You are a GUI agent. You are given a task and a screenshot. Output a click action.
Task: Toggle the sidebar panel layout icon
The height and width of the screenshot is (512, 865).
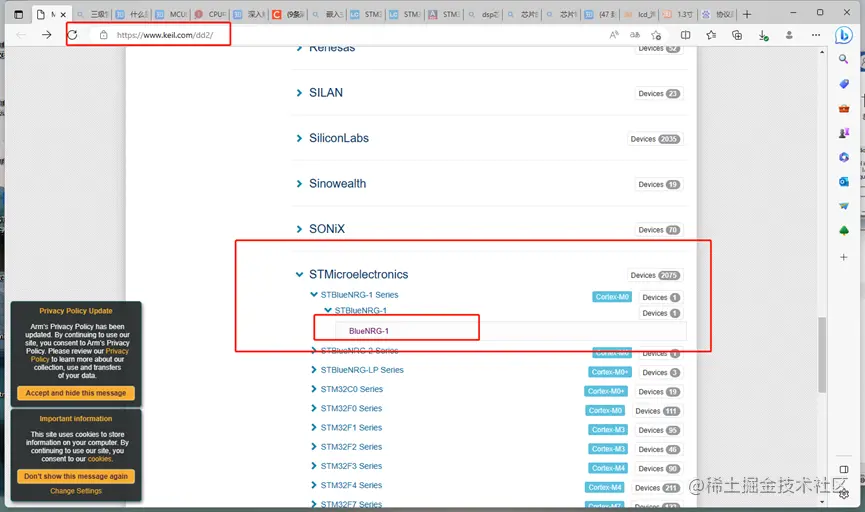pyautogui.click(x=843, y=470)
